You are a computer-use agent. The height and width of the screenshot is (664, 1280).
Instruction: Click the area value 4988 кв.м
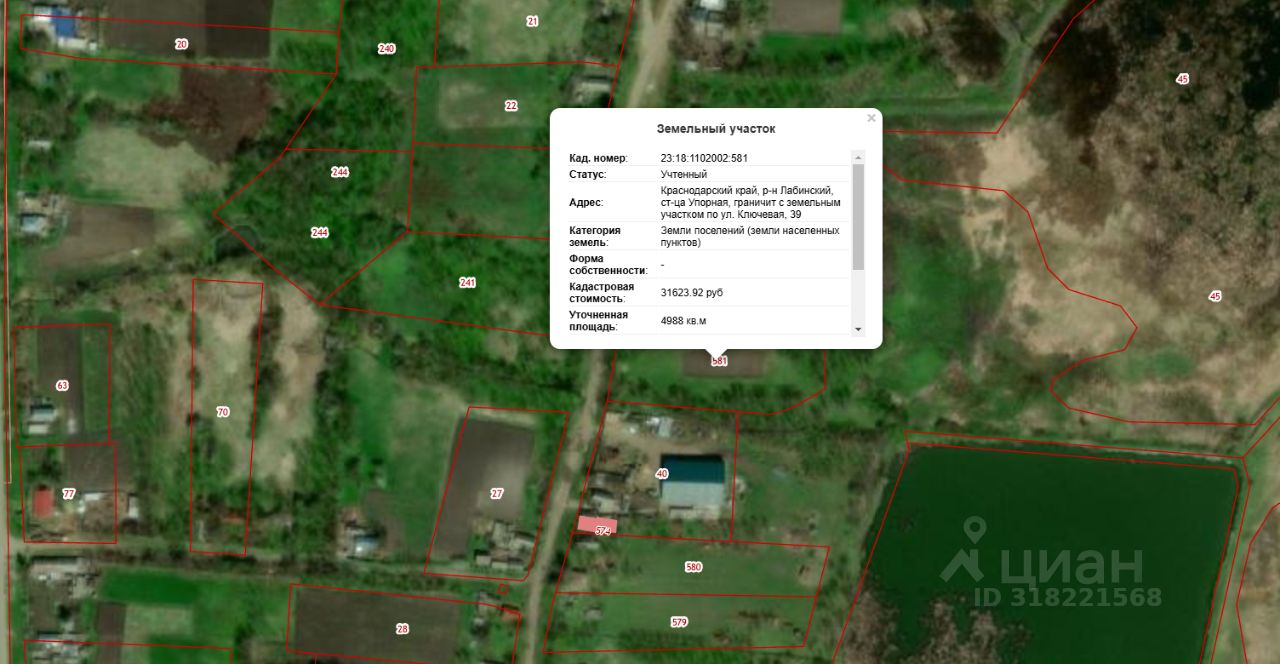point(683,321)
